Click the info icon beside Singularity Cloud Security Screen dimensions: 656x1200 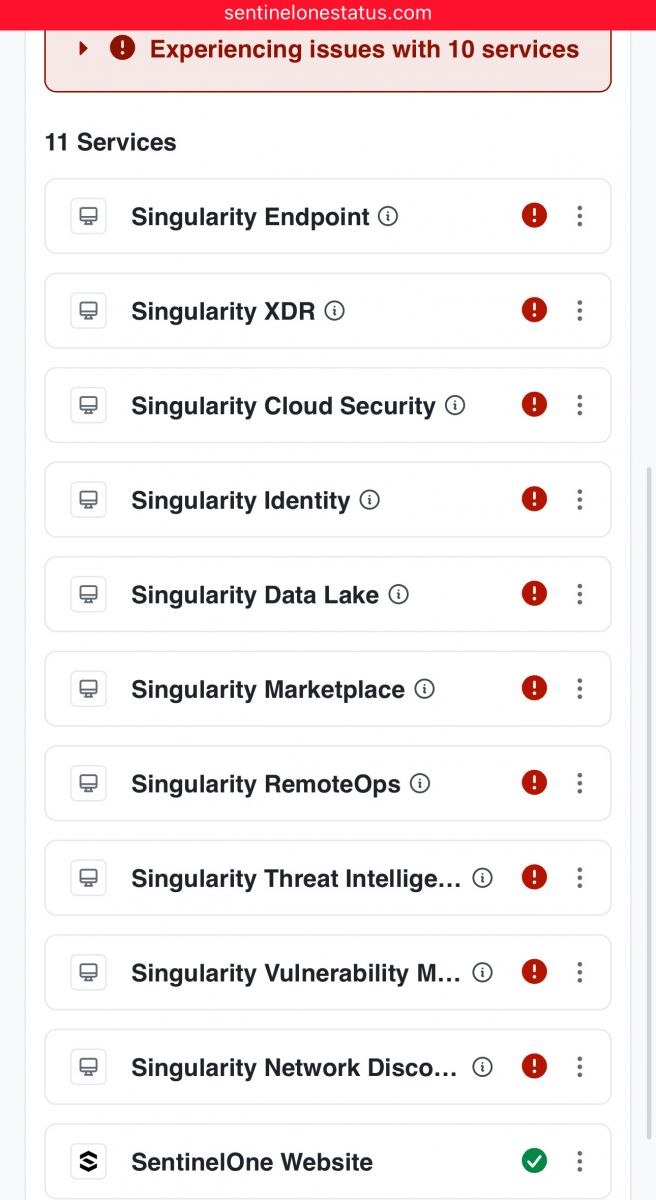(x=455, y=405)
